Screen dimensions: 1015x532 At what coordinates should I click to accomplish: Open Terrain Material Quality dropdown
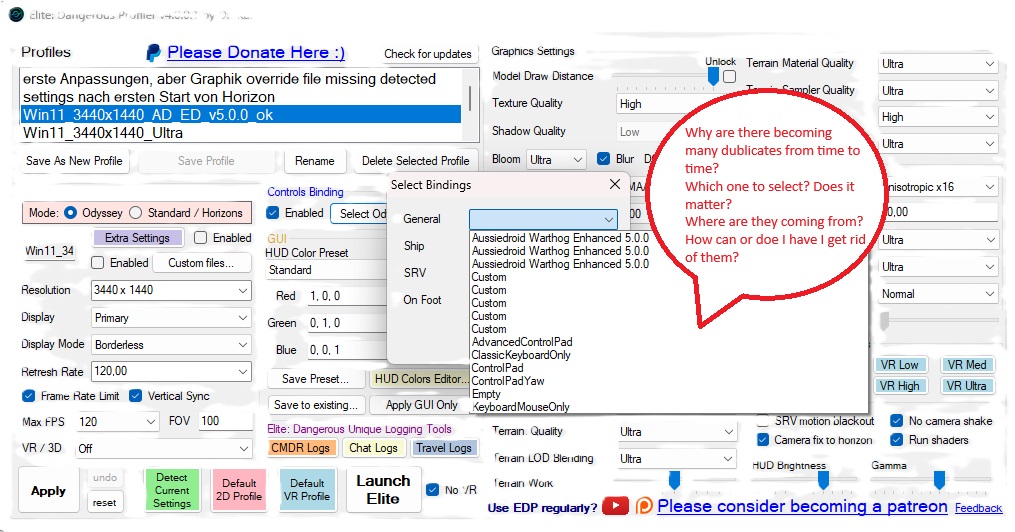click(937, 64)
